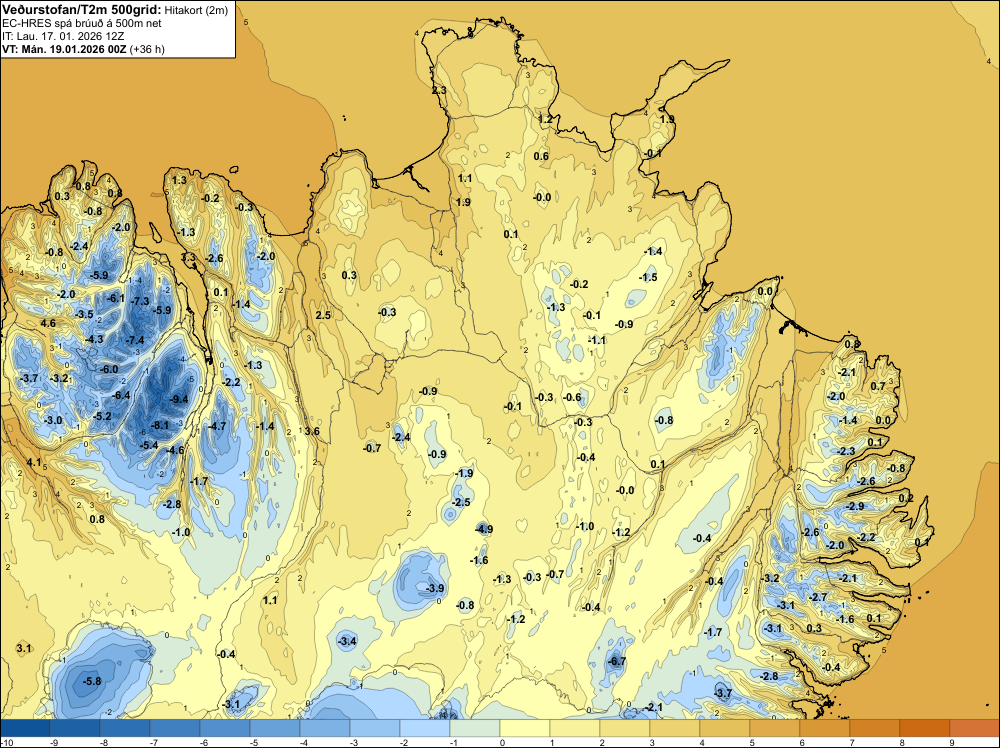Click the -4.9 temperature value
This screenshot has height=748, width=1000.
pos(484,529)
